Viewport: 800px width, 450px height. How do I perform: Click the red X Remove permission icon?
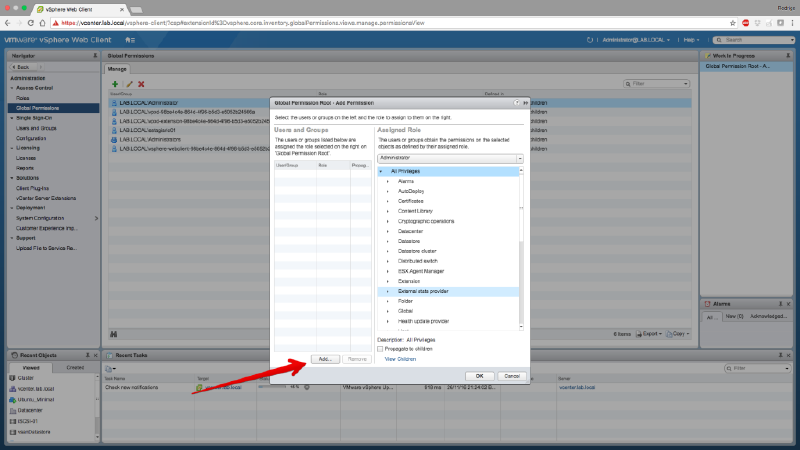pyautogui.click(x=141, y=84)
